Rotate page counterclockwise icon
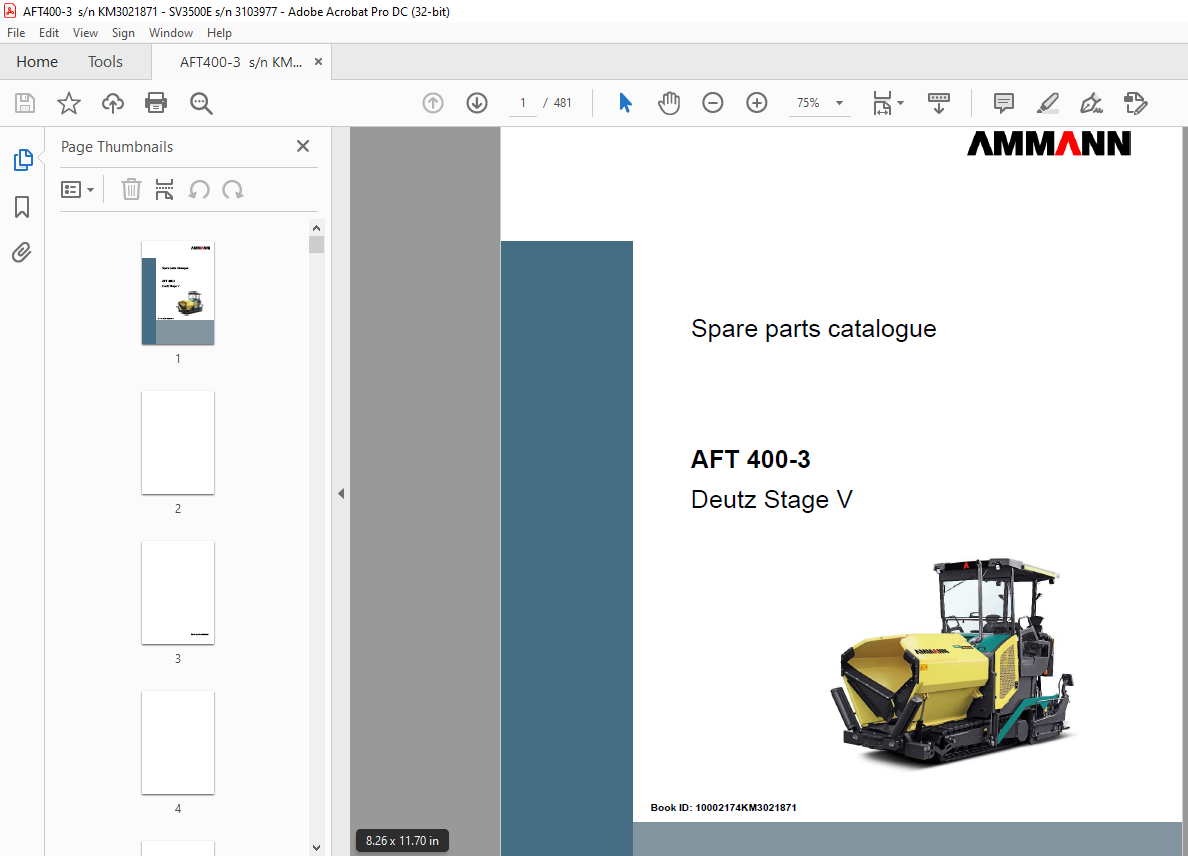 point(199,189)
